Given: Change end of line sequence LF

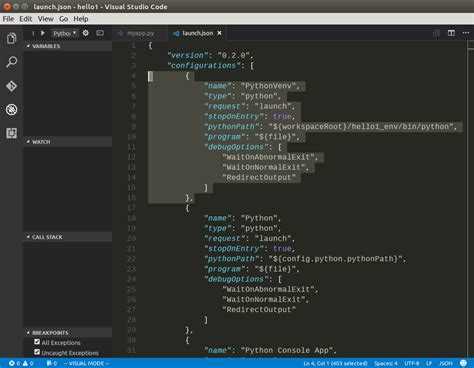Looking at the screenshot, I should click(x=429, y=363).
